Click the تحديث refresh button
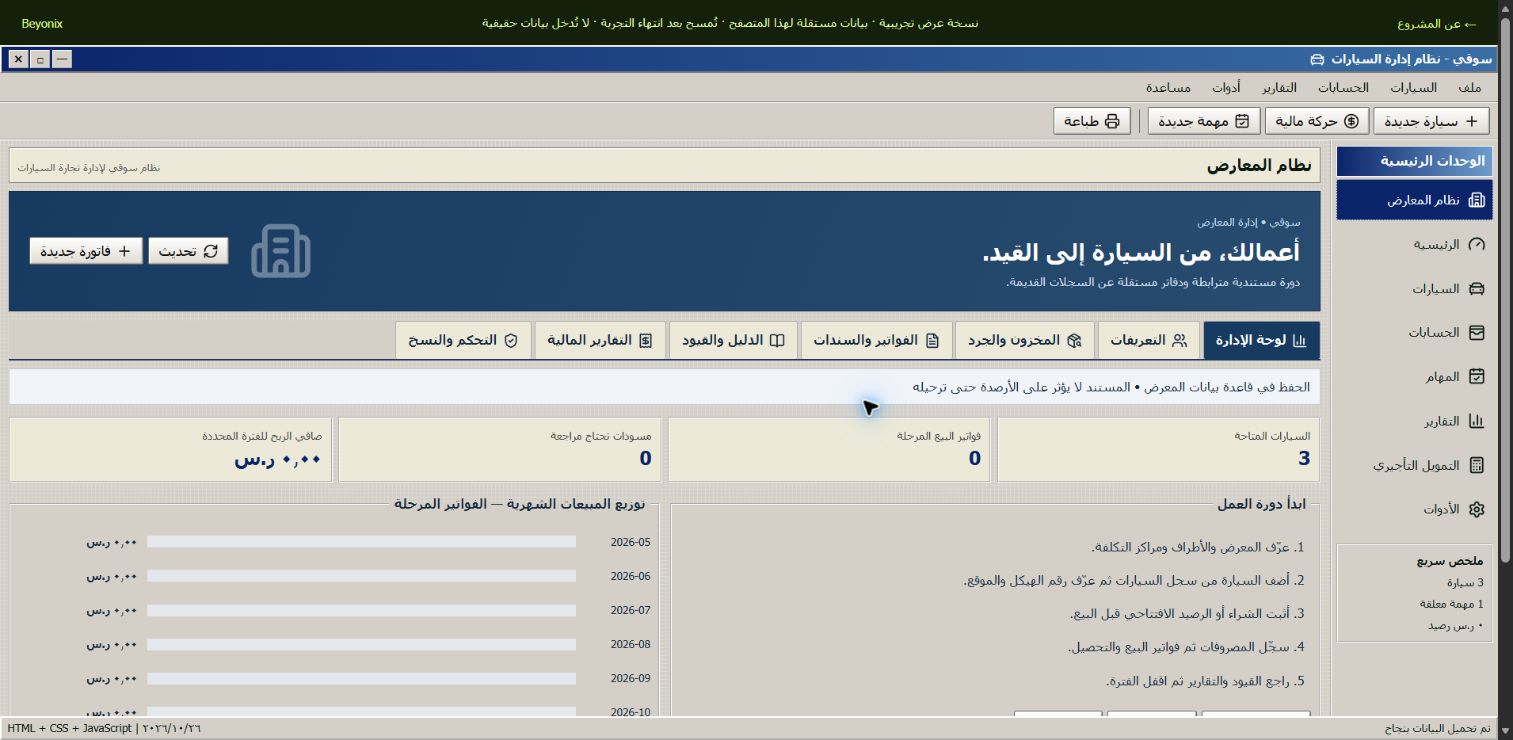The height and width of the screenshot is (740, 1513). click(x=188, y=251)
